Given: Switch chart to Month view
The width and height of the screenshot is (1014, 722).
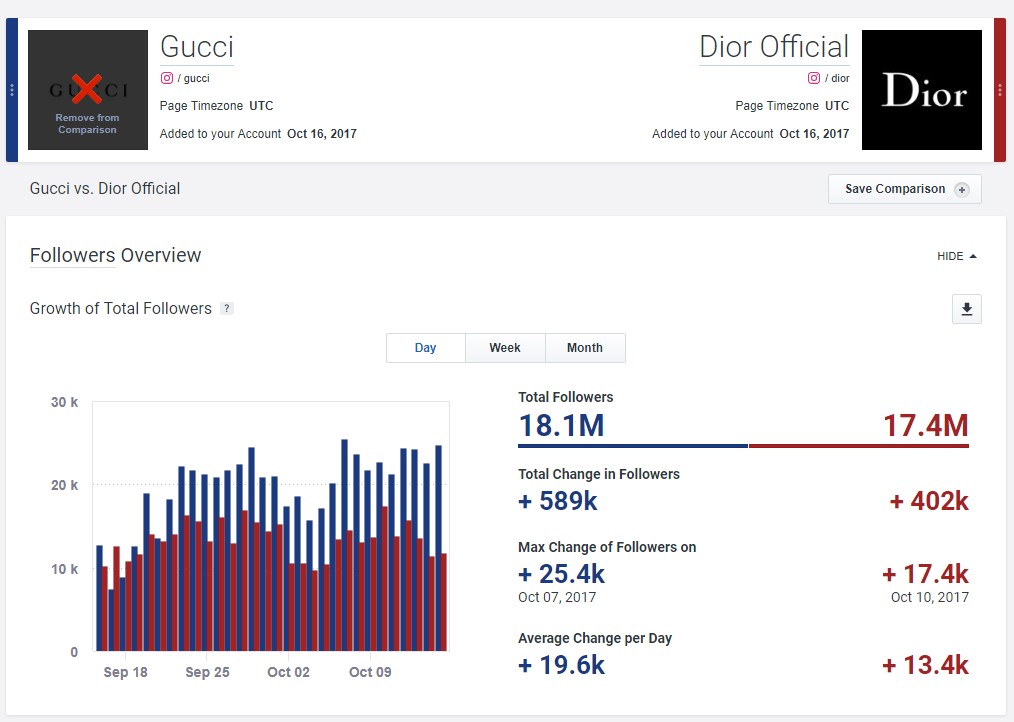Looking at the screenshot, I should (x=585, y=348).
